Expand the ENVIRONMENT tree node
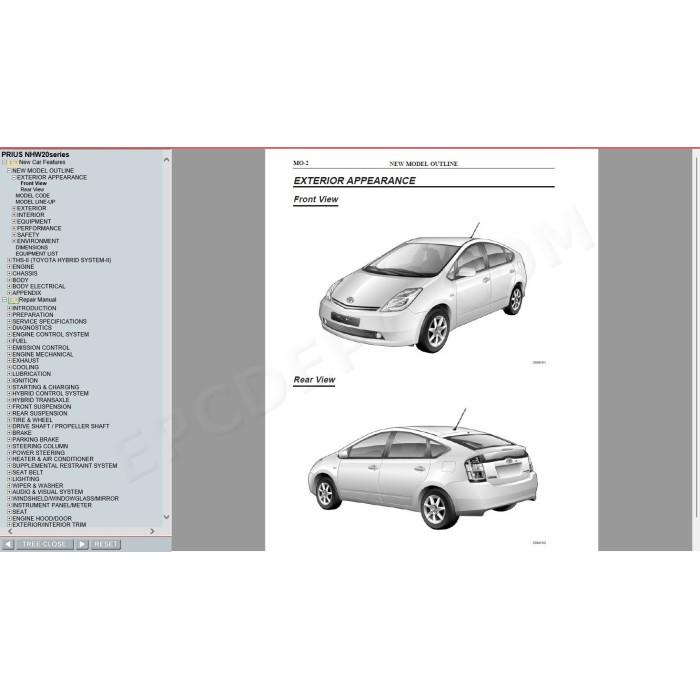This screenshot has width=700, height=700. pos(14,241)
